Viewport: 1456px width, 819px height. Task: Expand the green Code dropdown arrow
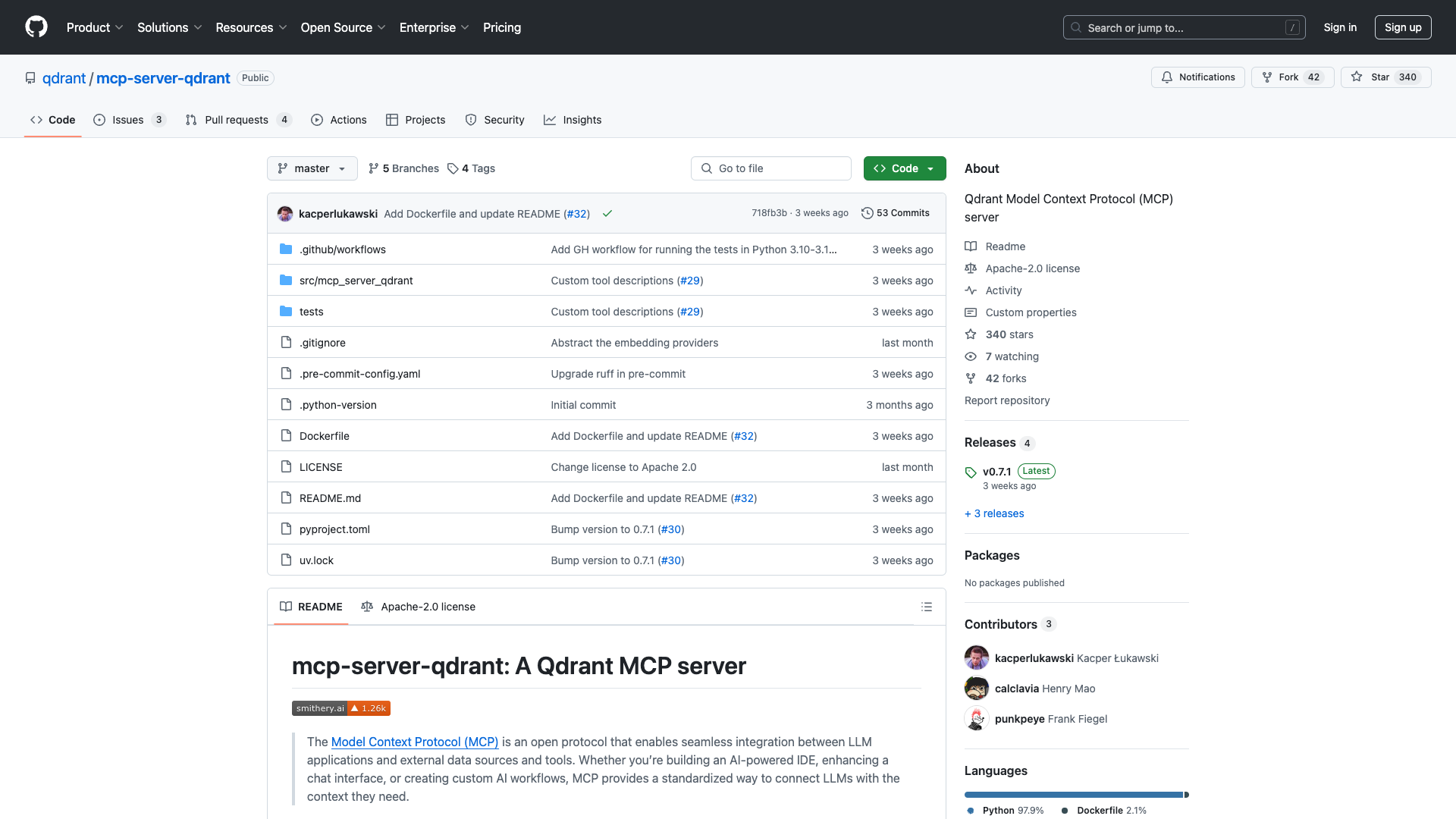[930, 168]
